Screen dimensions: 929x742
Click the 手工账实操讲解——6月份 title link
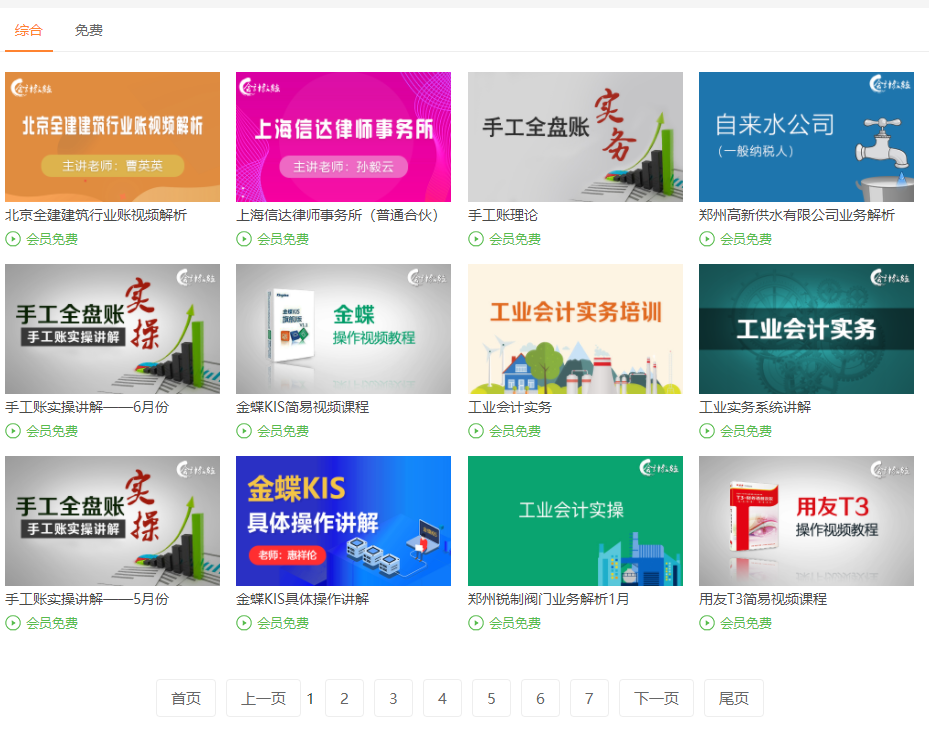point(87,407)
